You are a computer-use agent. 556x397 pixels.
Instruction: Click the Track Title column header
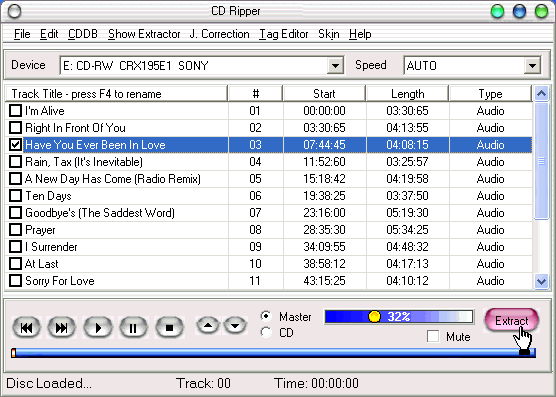click(116, 94)
